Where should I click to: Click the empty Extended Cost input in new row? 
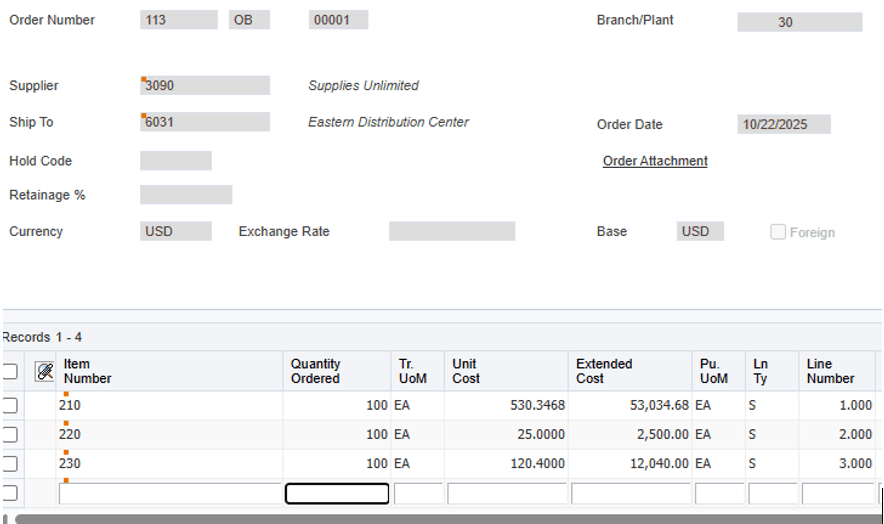pyautogui.click(x=631, y=494)
